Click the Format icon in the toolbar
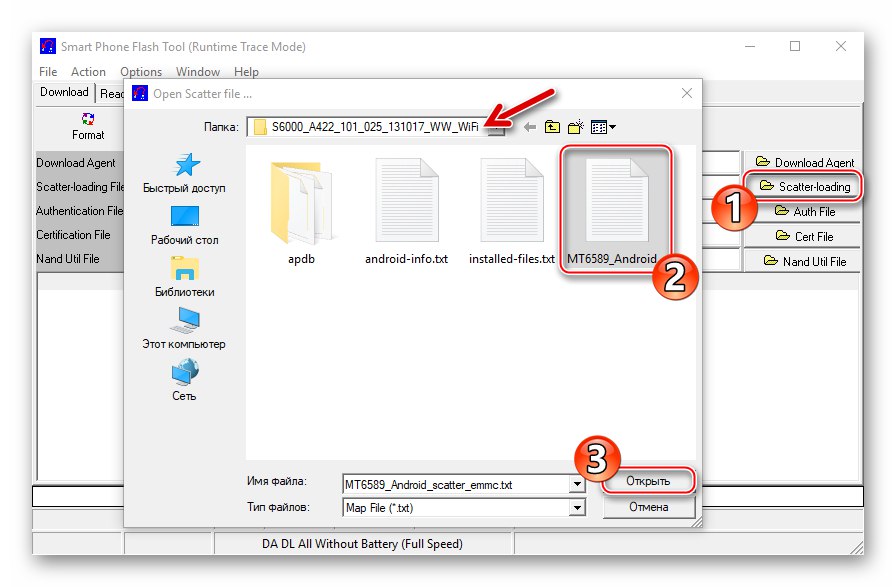 point(88,119)
